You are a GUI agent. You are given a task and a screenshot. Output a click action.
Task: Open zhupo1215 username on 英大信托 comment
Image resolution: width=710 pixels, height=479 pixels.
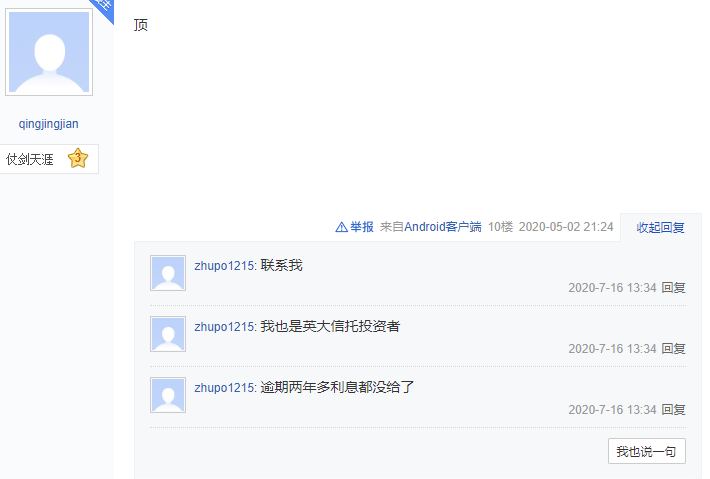(x=225, y=326)
